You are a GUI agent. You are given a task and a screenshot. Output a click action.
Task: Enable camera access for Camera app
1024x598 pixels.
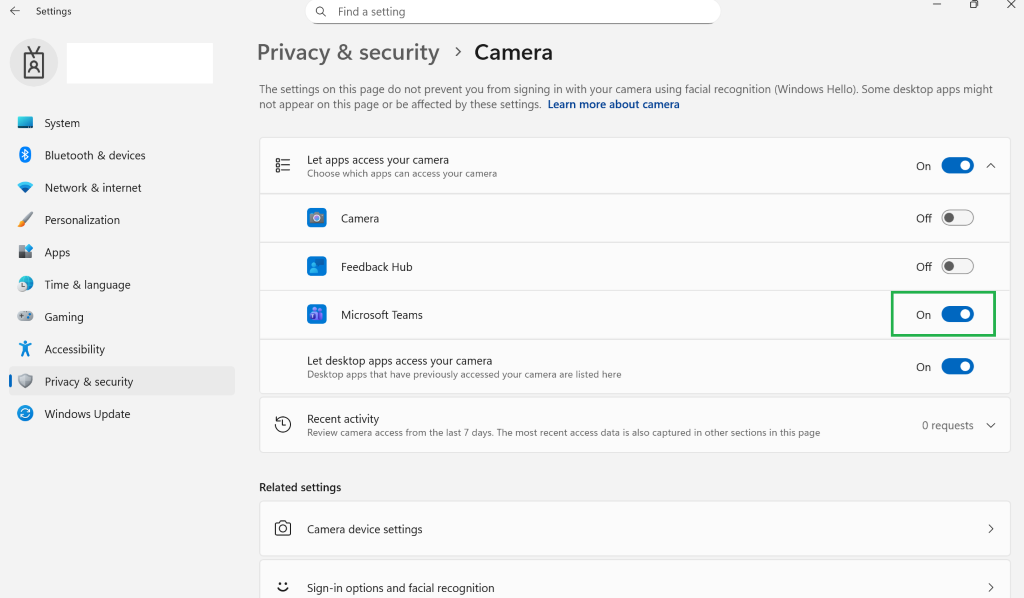pyautogui.click(x=957, y=218)
